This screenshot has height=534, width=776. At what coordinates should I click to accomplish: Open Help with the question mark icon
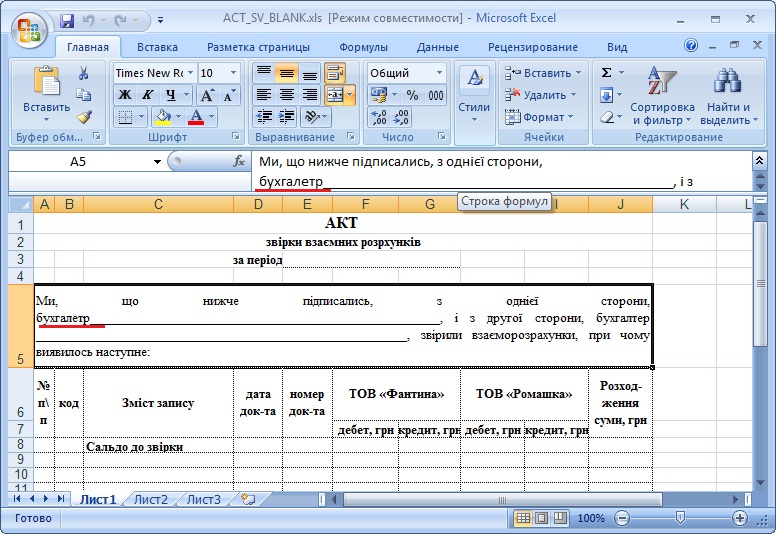691,46
